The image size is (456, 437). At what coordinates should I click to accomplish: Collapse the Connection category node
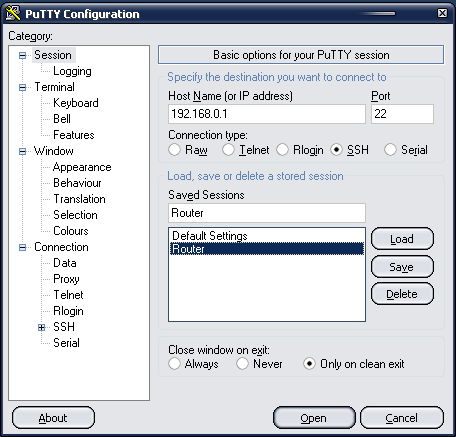22,247
